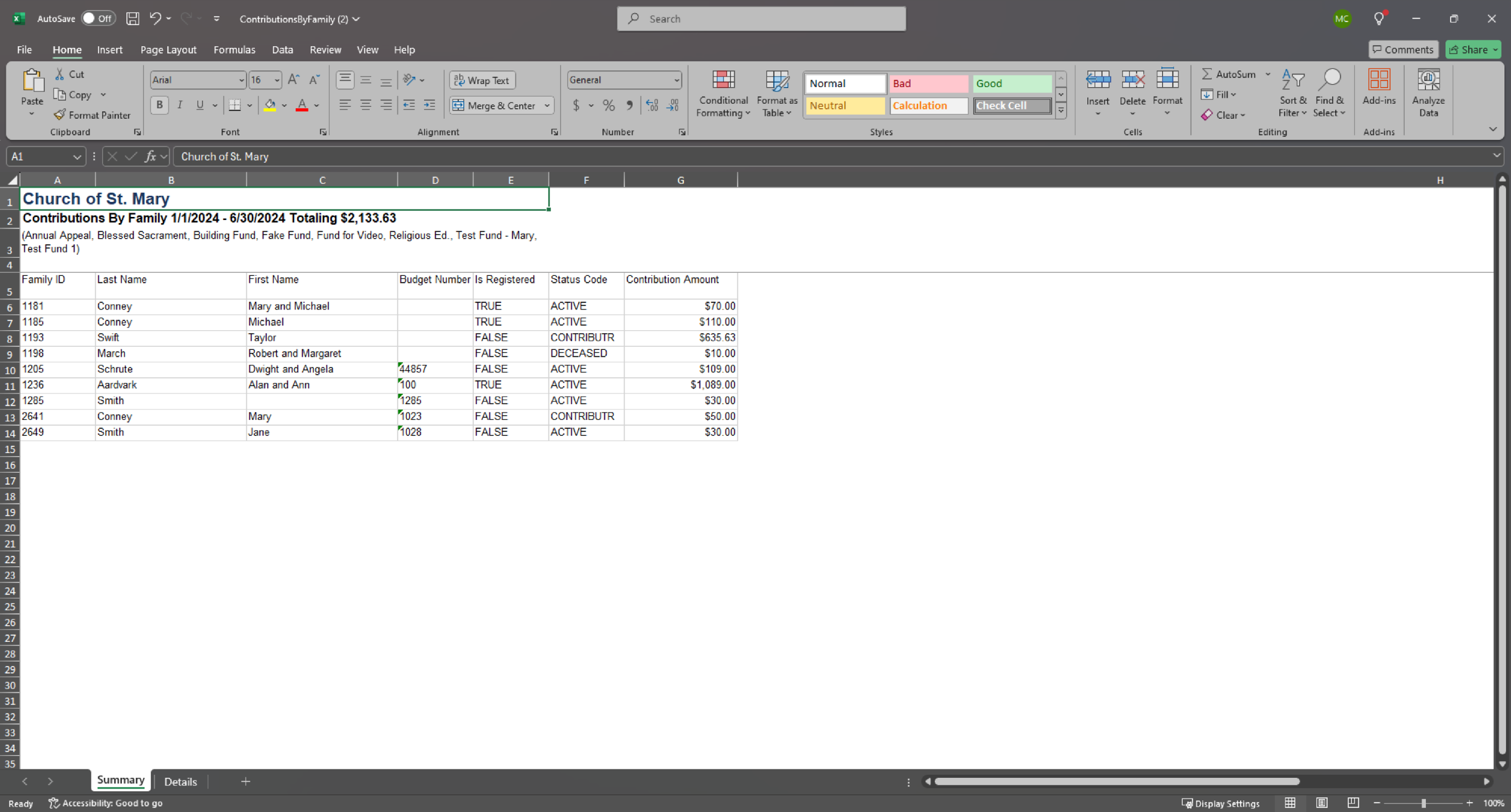Decrease font size with the smaller A icon
This screenshot has height=812, width=1511.
(314, 80)
